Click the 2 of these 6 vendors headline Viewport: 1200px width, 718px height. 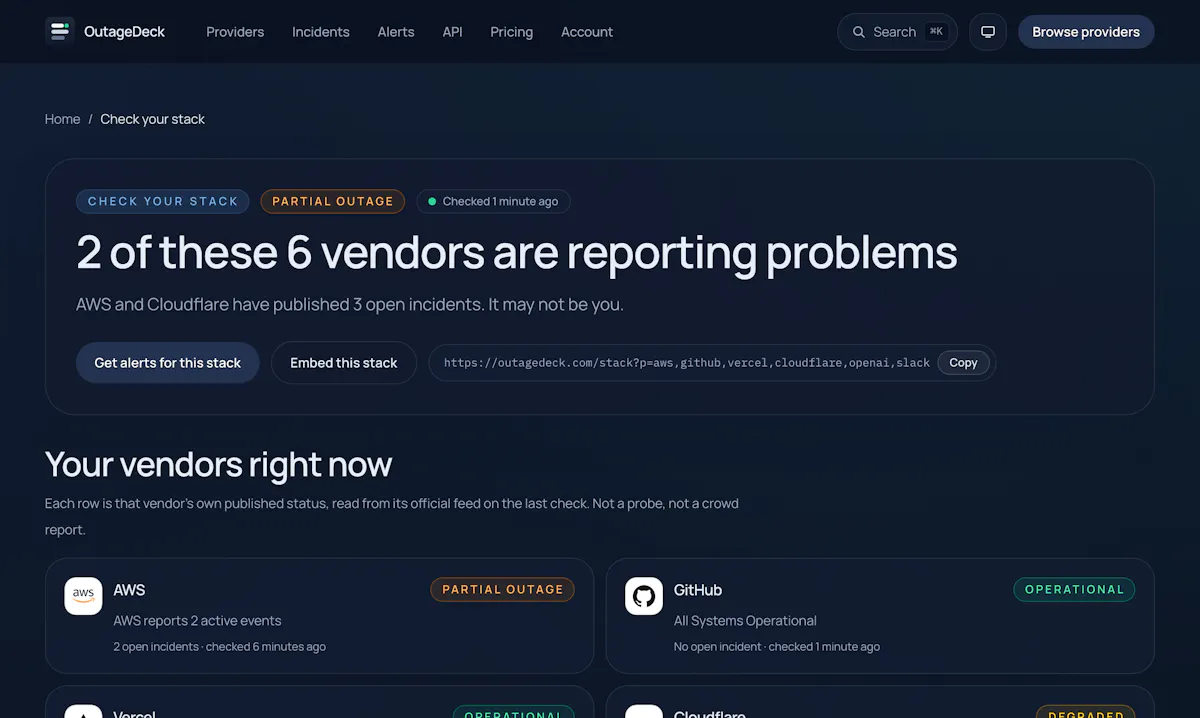517,253
